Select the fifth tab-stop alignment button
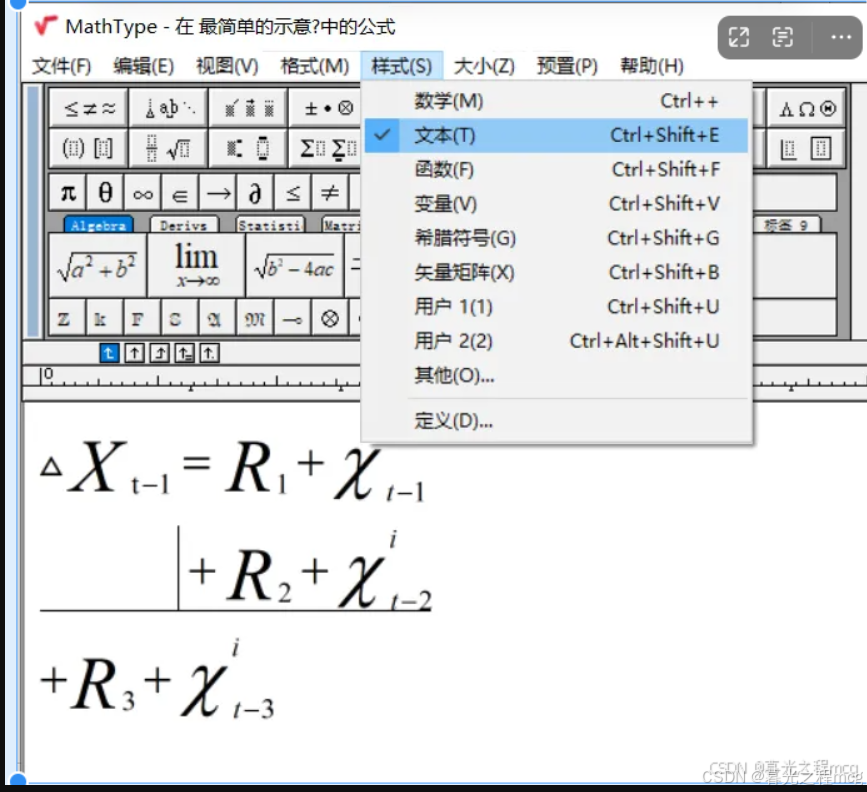This screenshot has height=792, width=867. click(210, 353)
